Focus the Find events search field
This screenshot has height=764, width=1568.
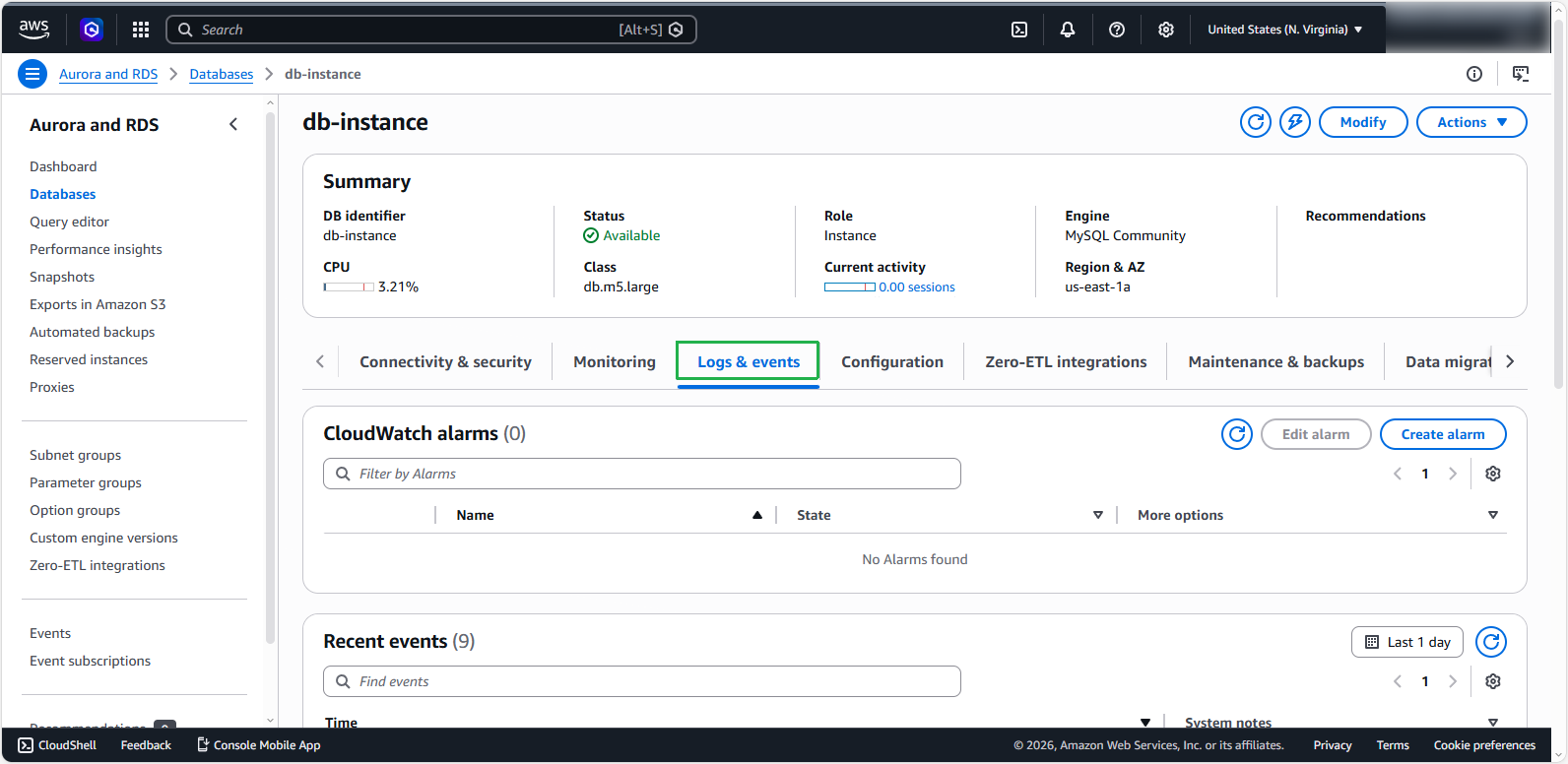coord(642,681)
